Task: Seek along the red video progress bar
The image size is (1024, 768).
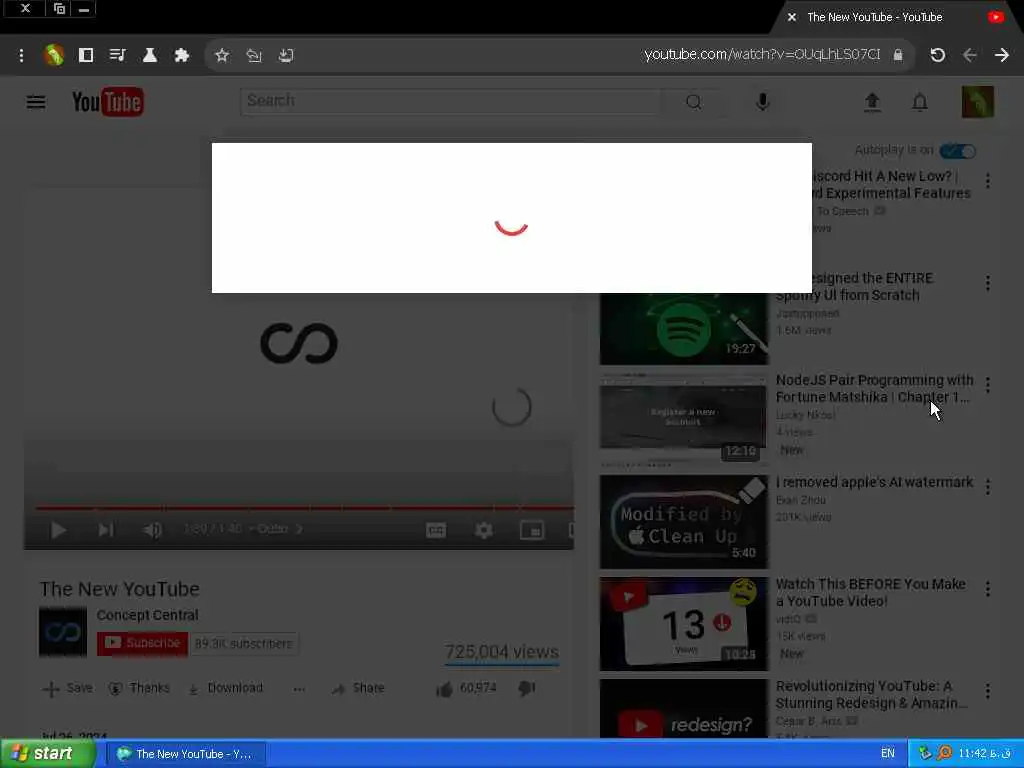Action: (304, 507)
